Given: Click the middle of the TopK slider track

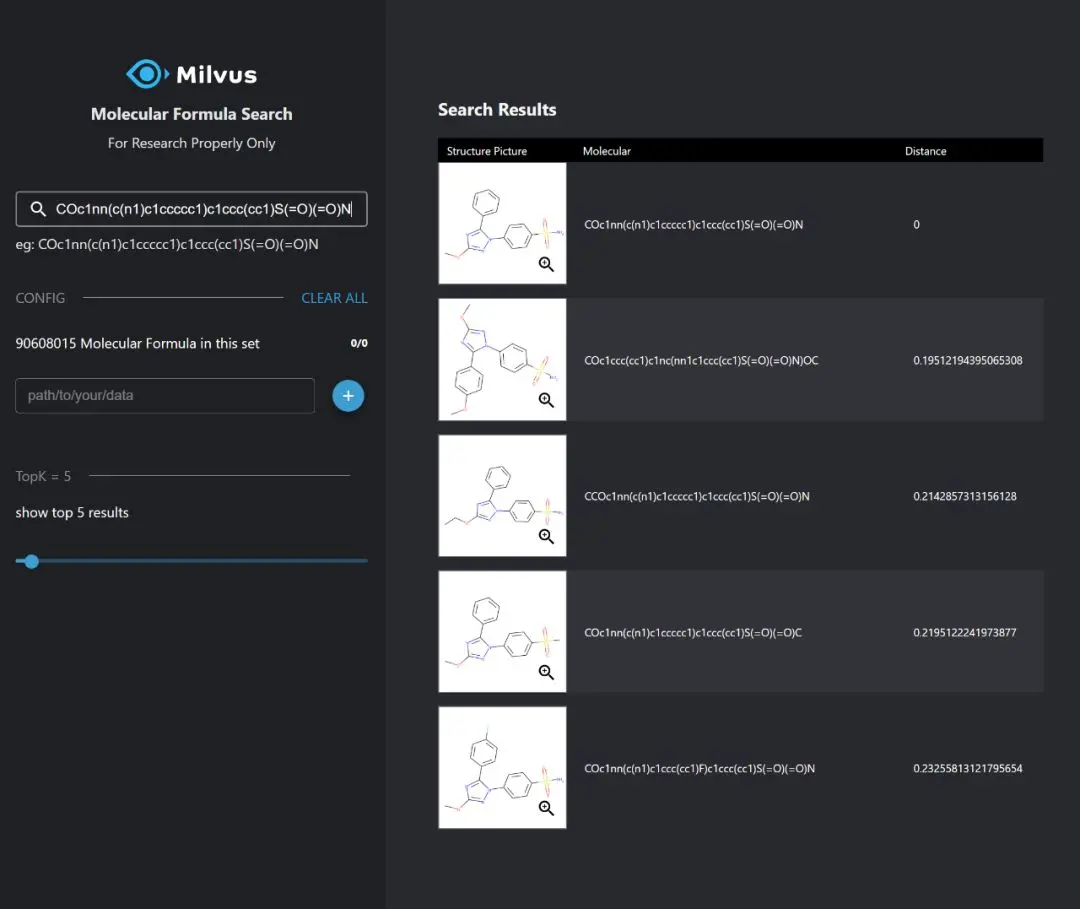Looking at the screenshot, I should [191, 561].
